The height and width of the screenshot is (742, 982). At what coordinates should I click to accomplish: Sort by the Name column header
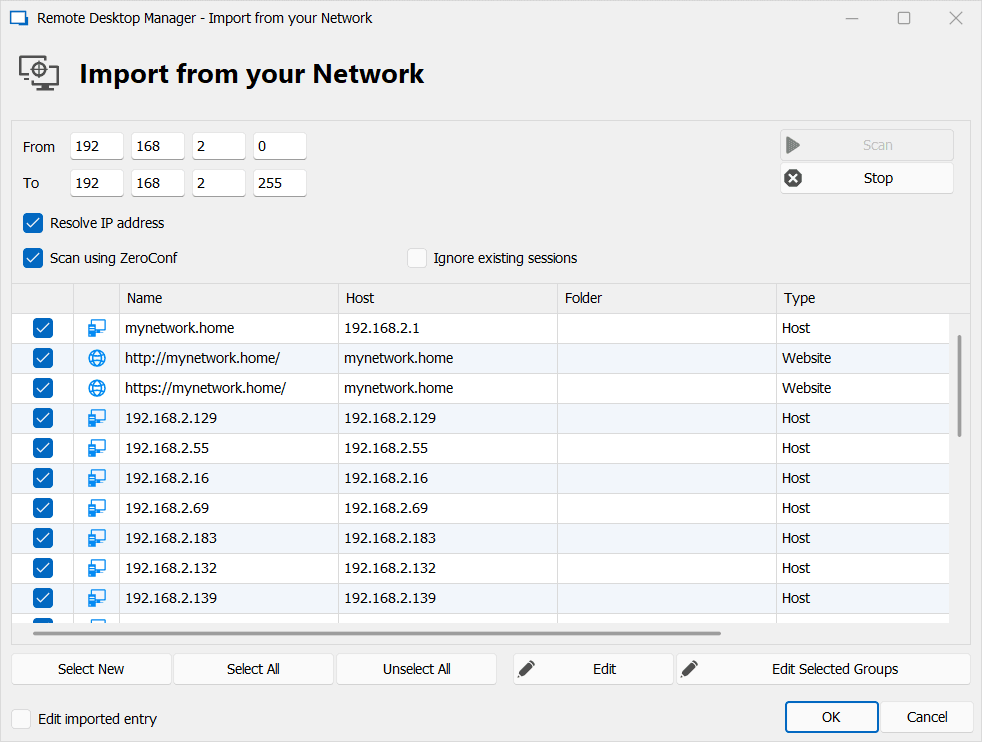229,299
